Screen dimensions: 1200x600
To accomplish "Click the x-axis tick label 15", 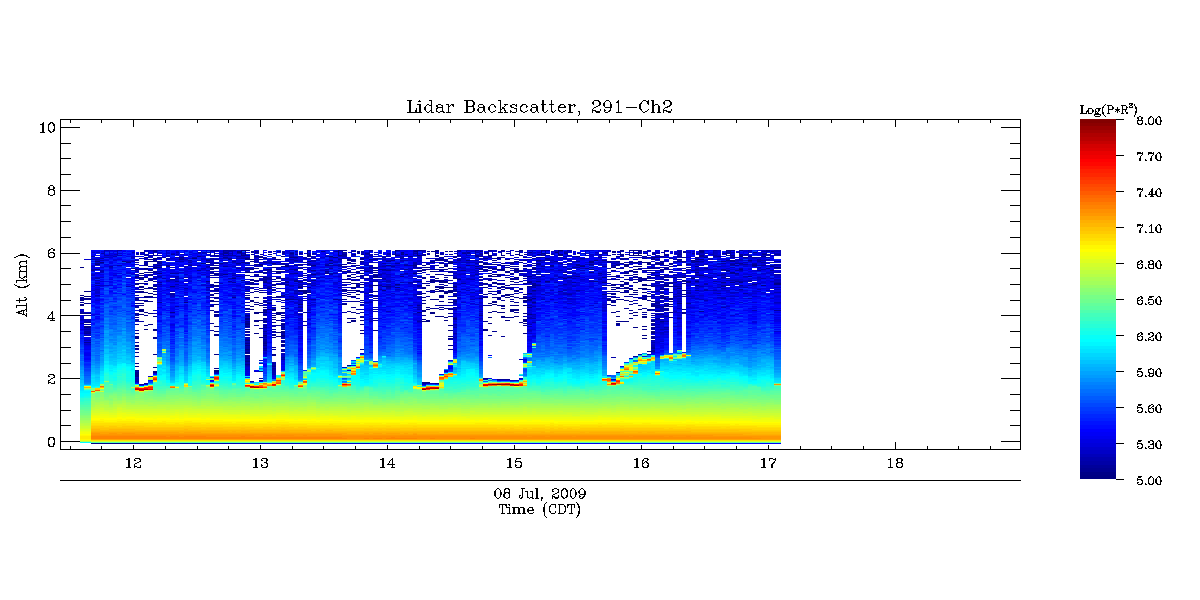I will (513, 463).
